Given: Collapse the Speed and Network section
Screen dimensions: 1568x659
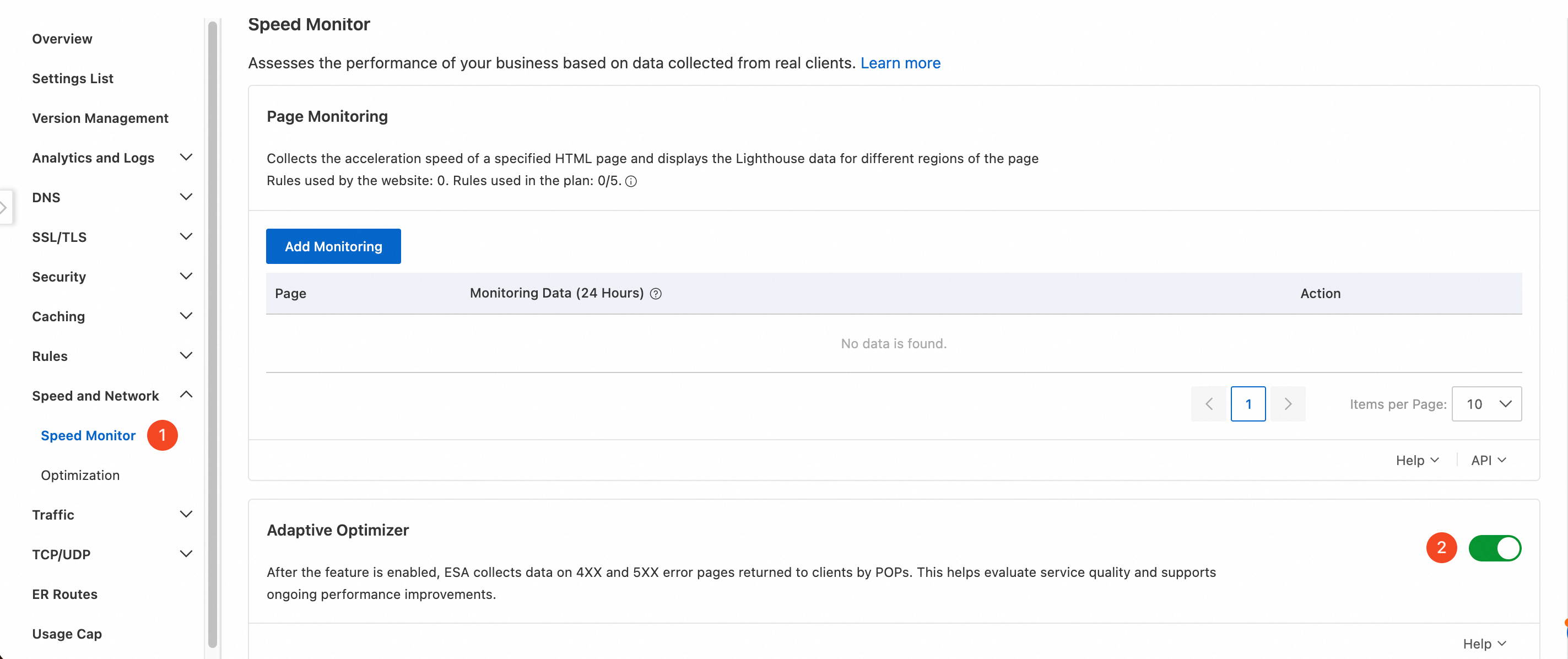Looking at the screenshot, I should tap(186, 395).
